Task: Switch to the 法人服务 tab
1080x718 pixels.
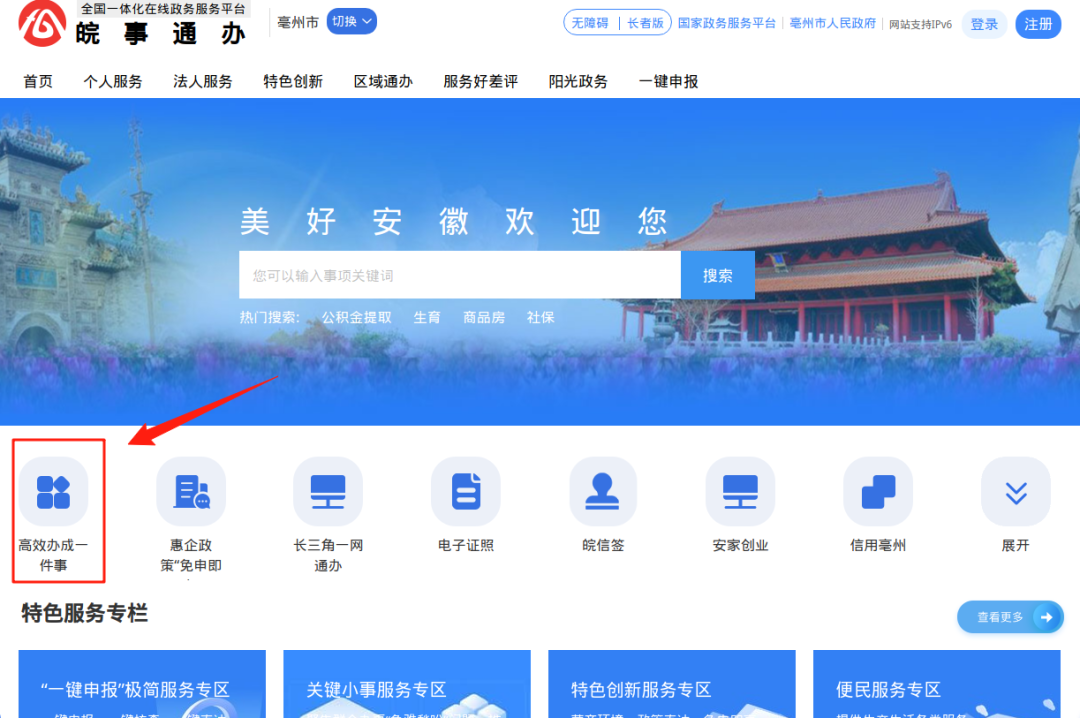Action: click(202, 81)
